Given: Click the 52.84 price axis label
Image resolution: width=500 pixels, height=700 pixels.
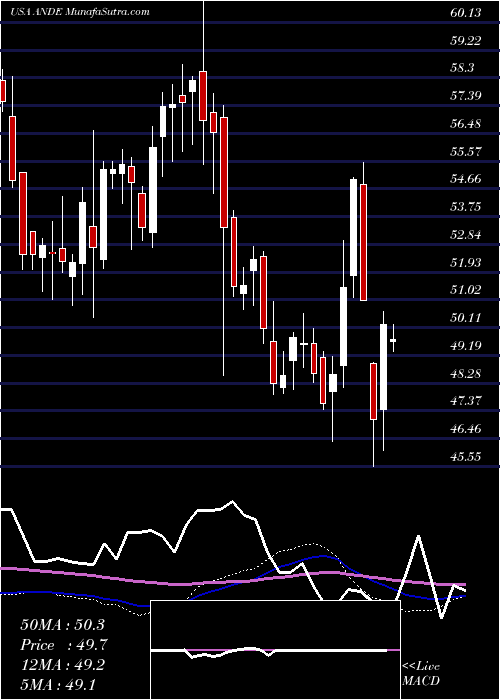Looking at the screenshot, I should click(x=466, y=235).
